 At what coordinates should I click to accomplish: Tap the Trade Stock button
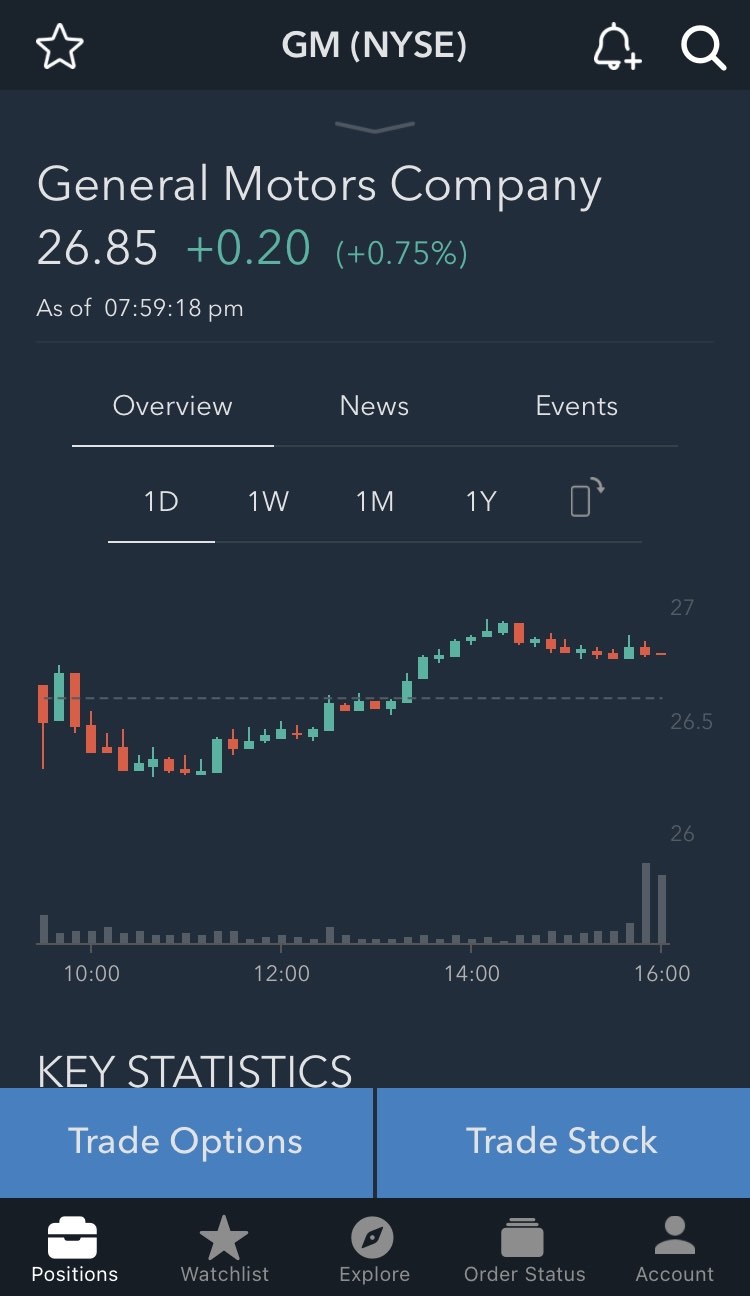click(563, 1142)
